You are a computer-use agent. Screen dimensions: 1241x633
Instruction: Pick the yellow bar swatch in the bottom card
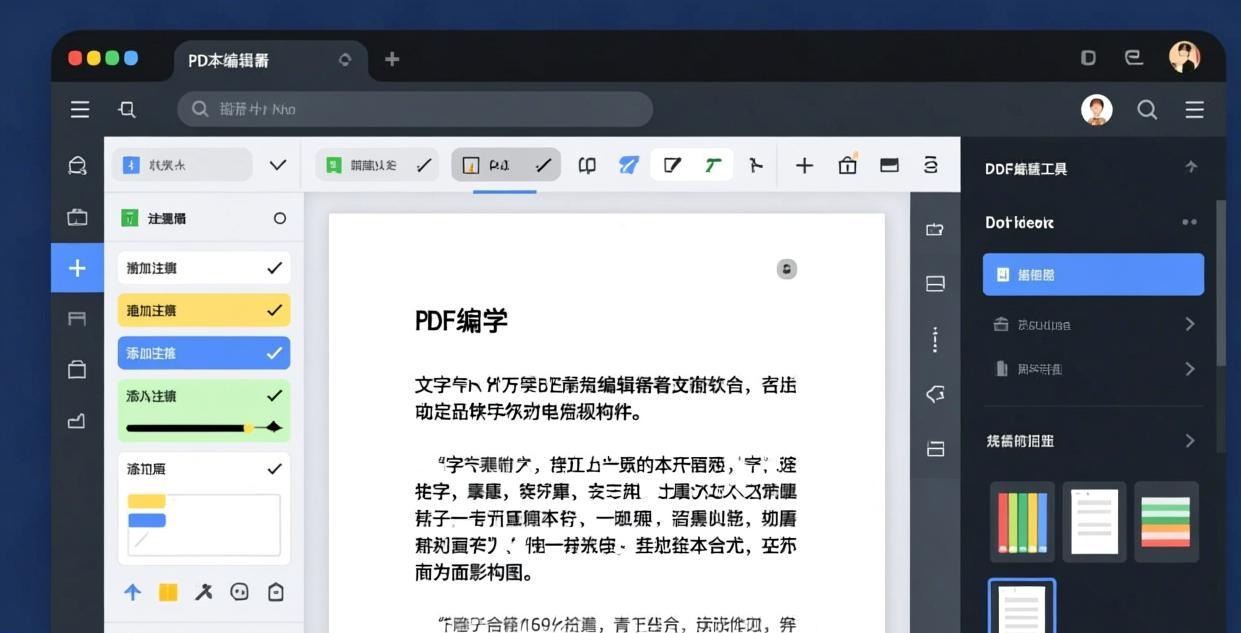(147, 501)
